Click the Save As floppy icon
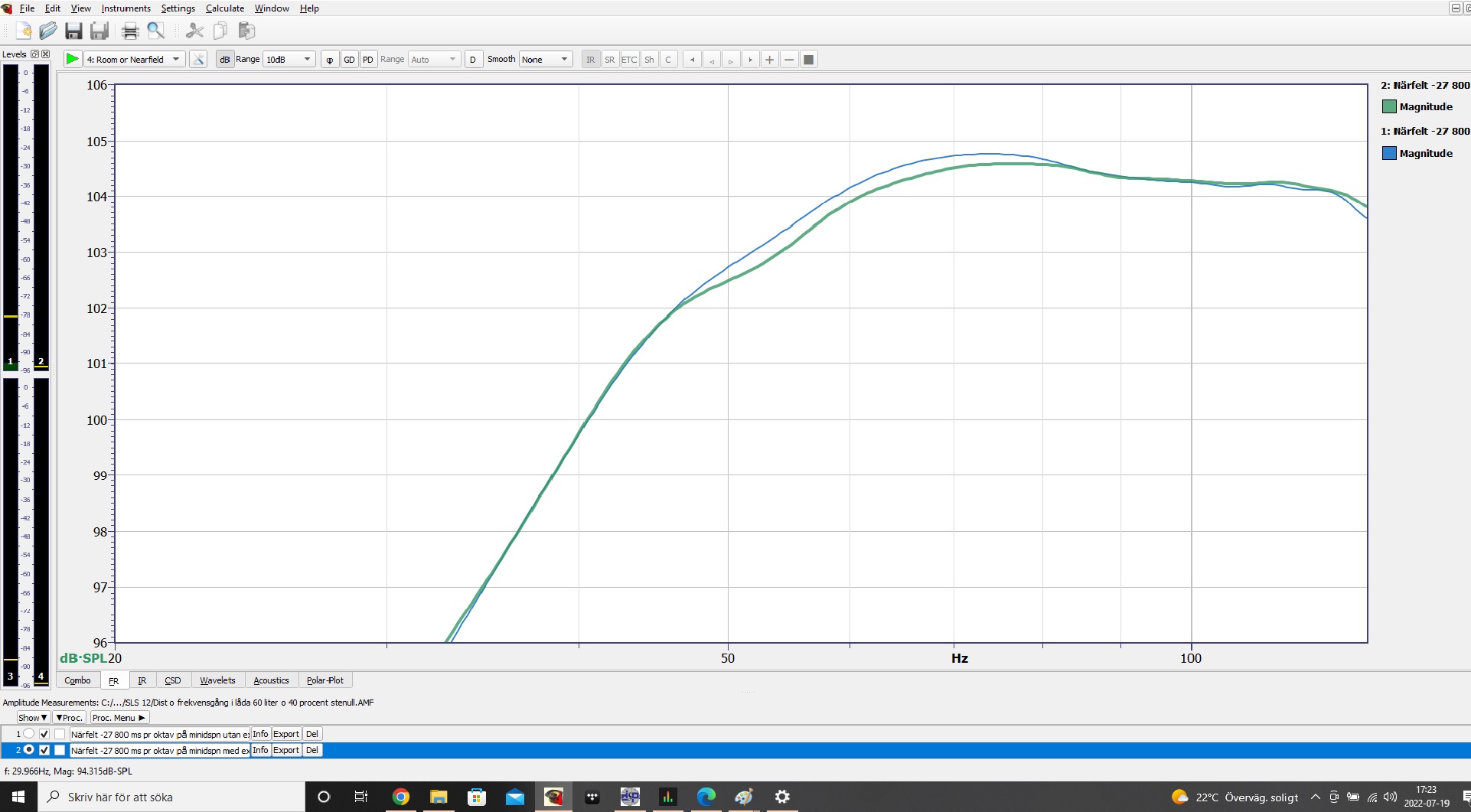Image resolution: width=1471 pixels, height=812 pixels. (x=99, y=31)
